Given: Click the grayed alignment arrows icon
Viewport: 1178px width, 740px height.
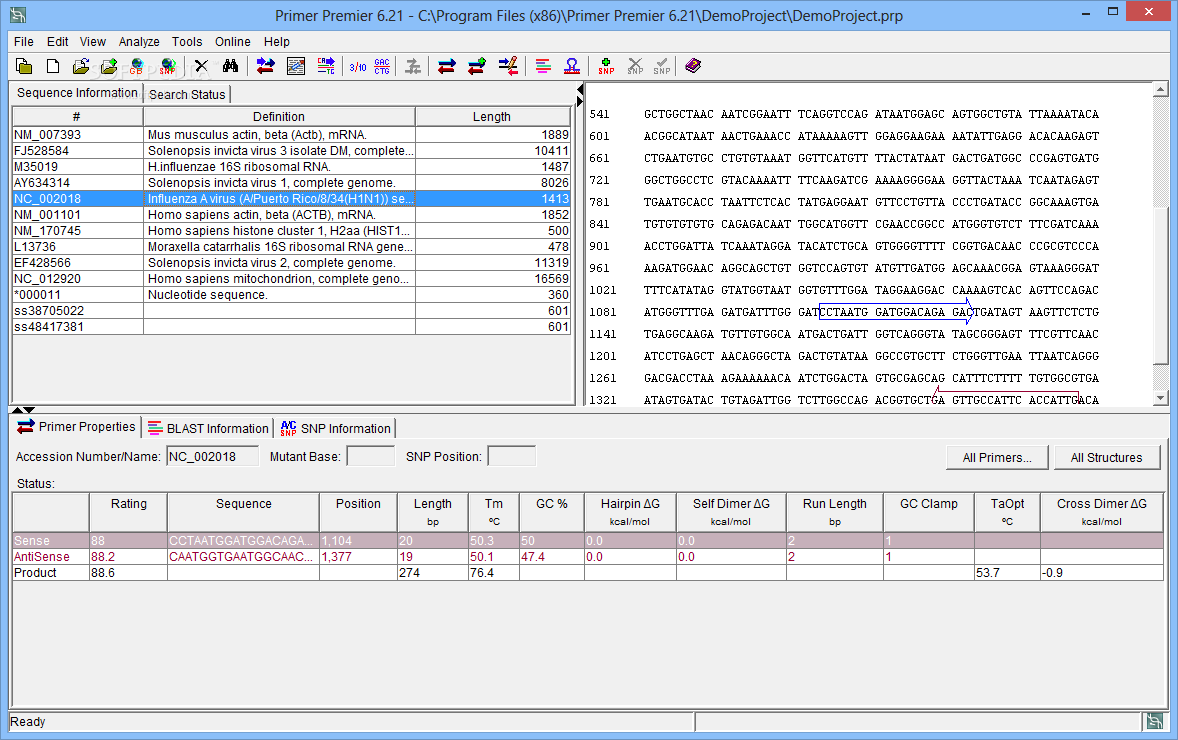Looking at the screenshot, I should point(412,66).
